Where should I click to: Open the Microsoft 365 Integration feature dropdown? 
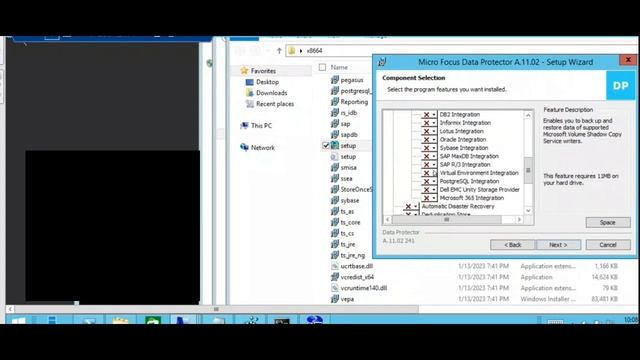433,198
